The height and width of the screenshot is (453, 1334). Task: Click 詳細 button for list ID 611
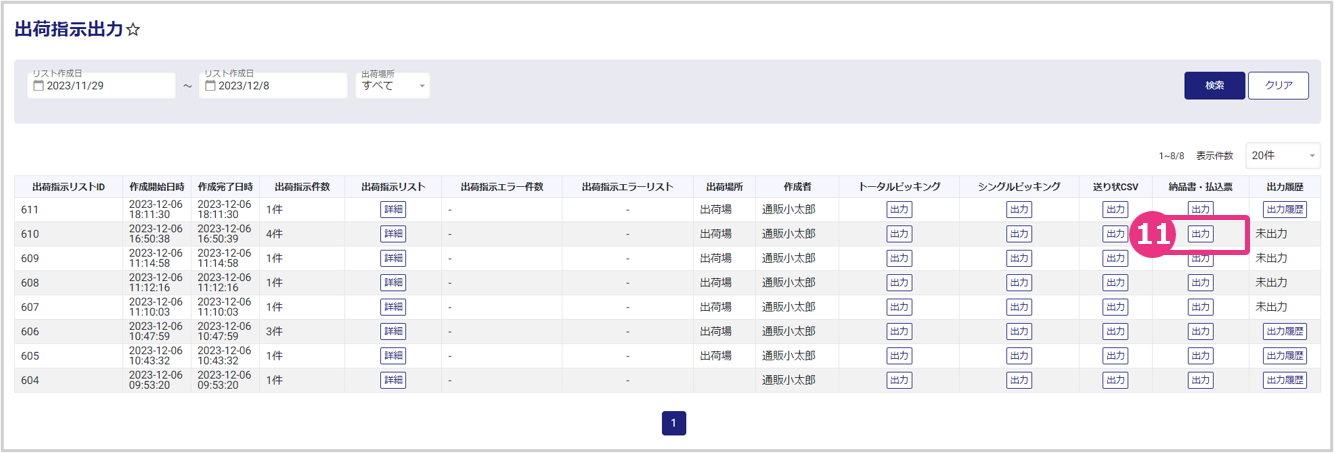[x=393, y=209]
